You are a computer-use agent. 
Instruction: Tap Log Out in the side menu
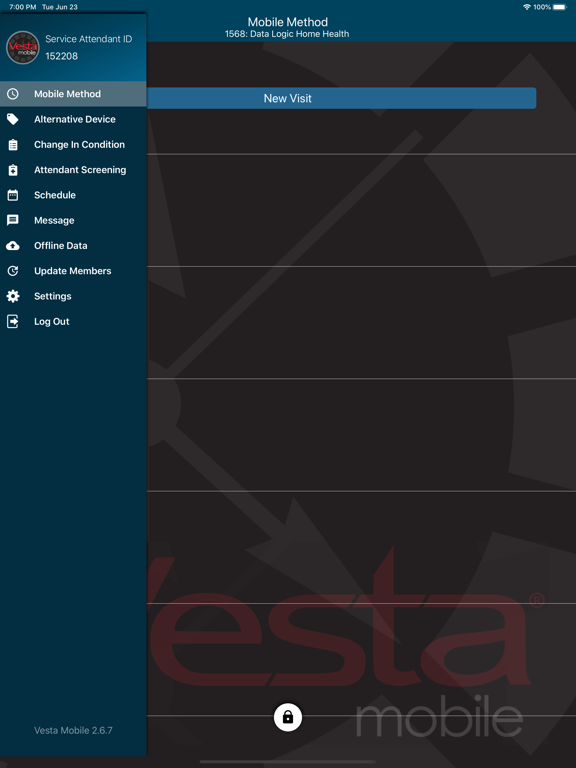73,321
